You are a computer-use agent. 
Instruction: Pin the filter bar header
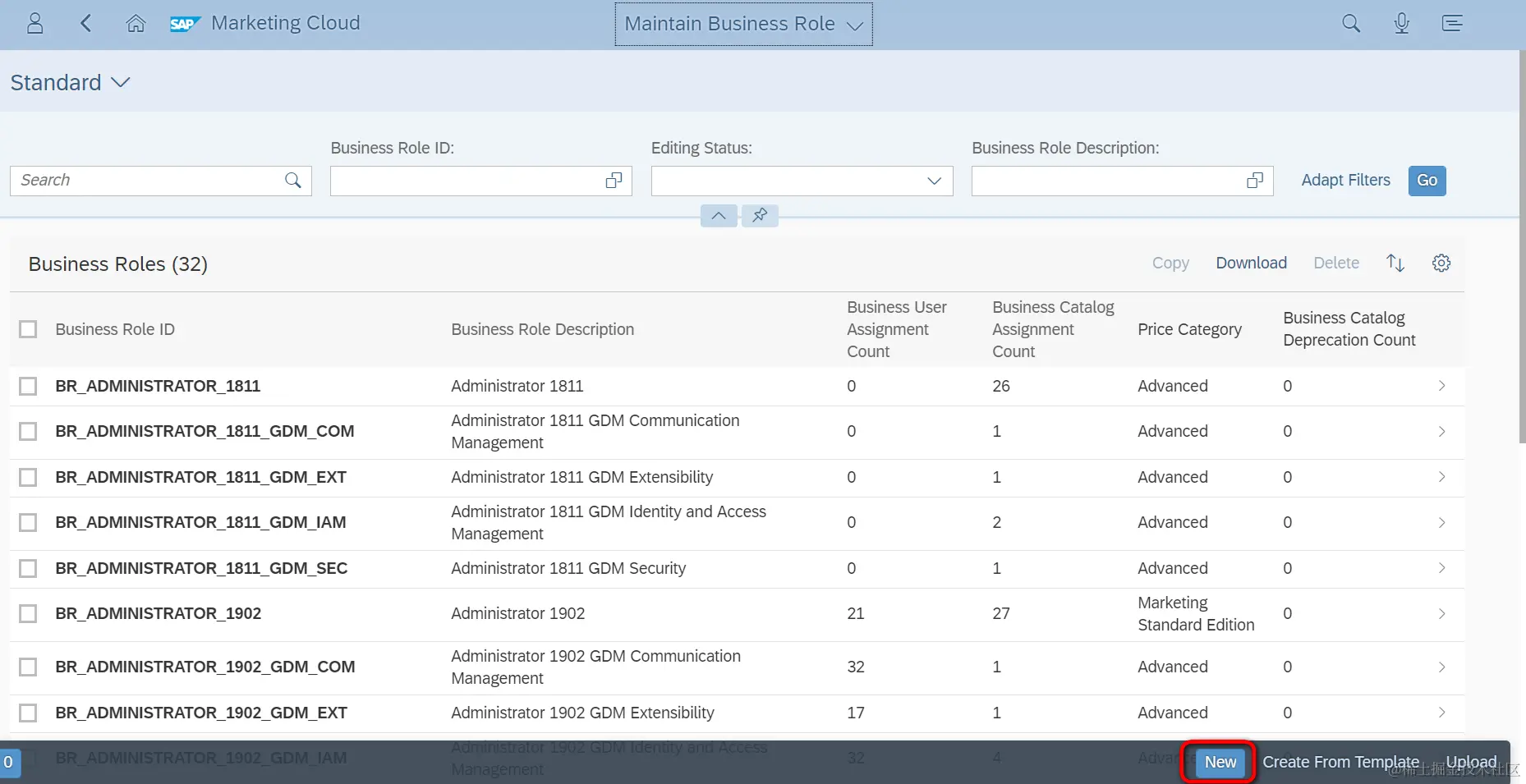tap(760, 215)
